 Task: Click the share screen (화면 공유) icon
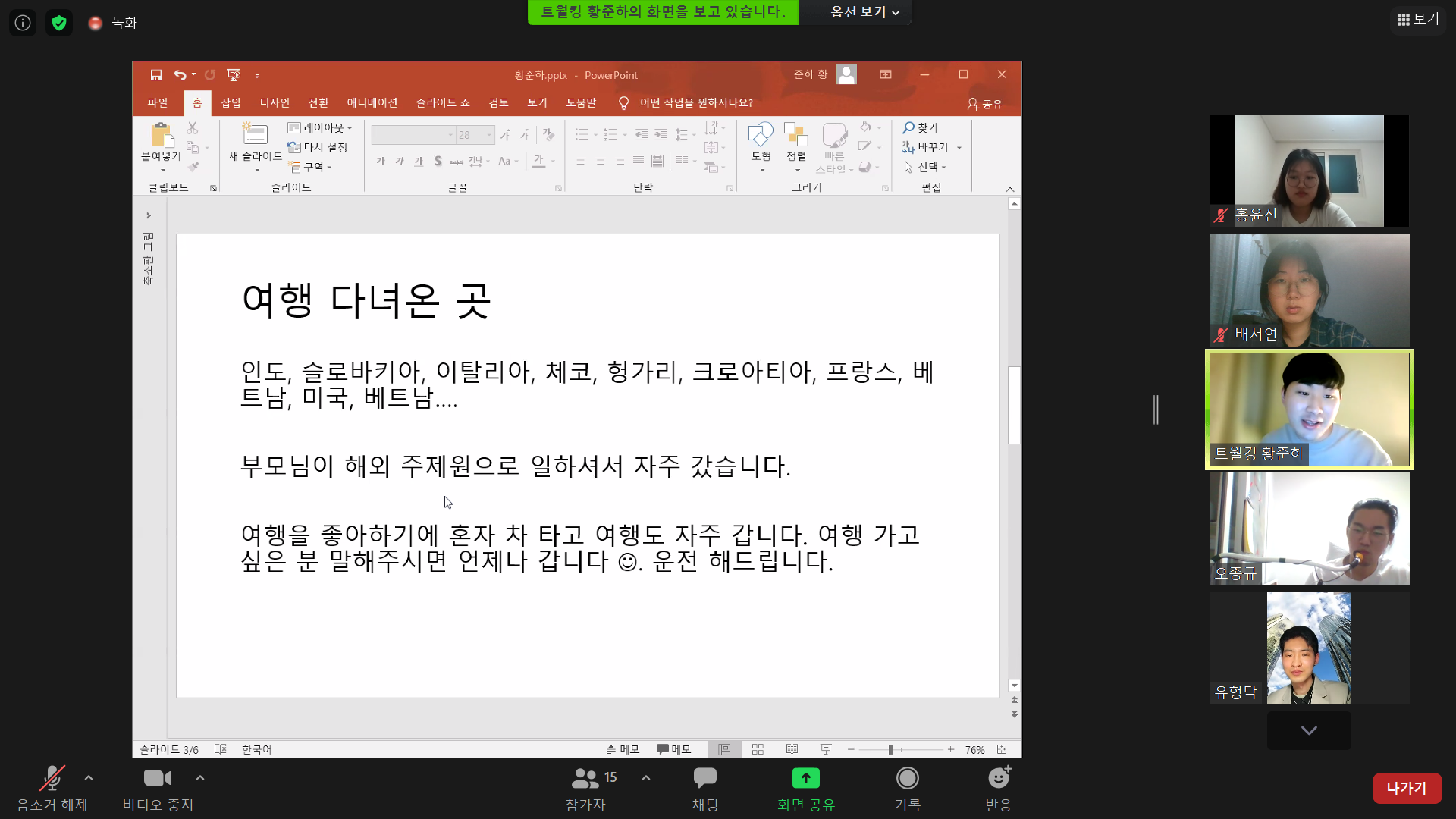coord(805,779)
